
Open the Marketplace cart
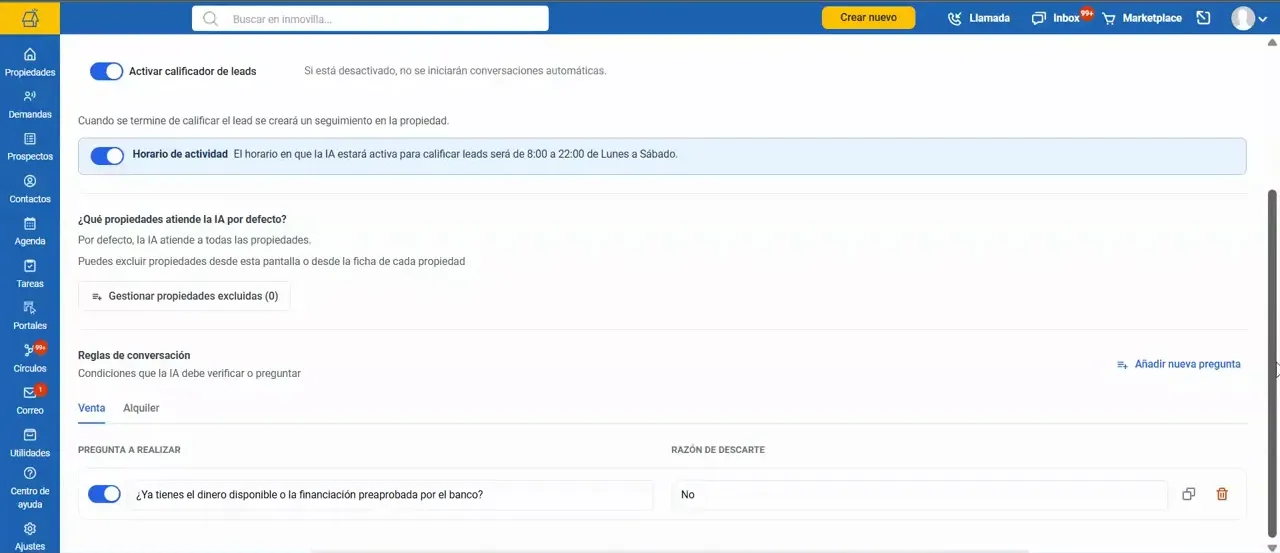(x=1142, y=18)
